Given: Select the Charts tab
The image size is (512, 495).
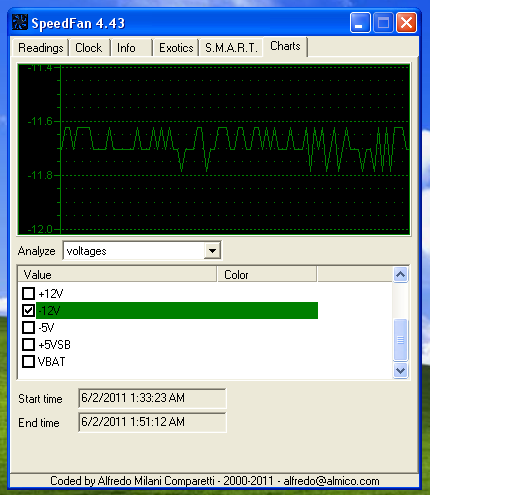Looking at the screenshot, I should (x=285, y=46).
